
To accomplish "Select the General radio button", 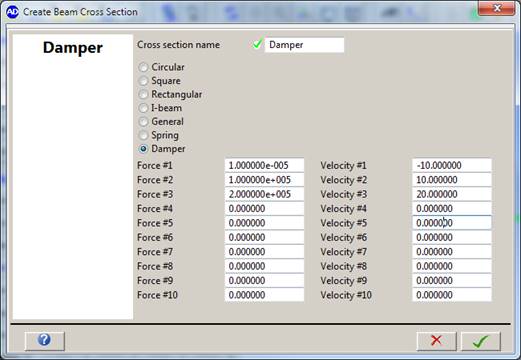I will (143, 122).
